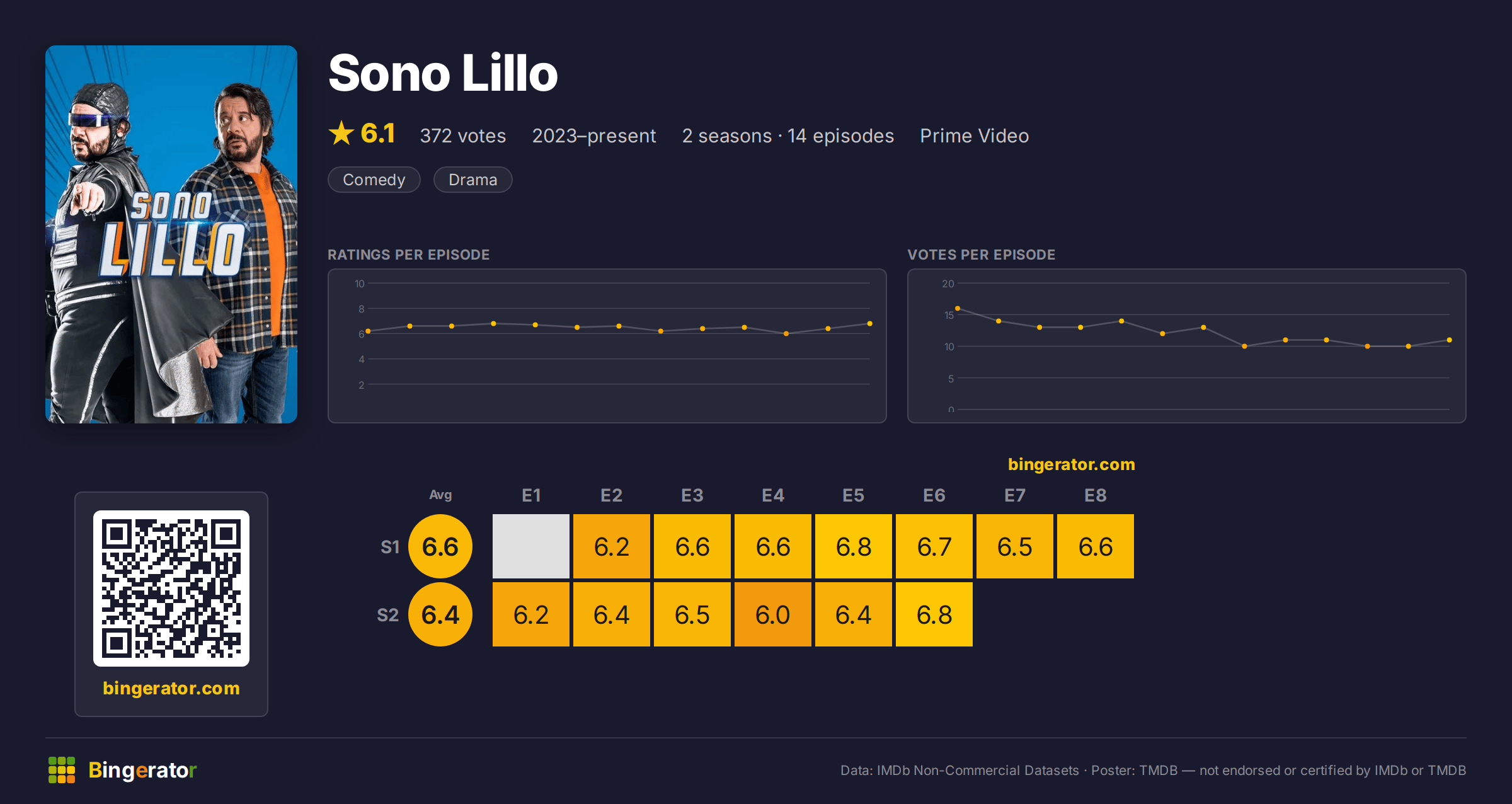The image size is (1512, 804).
Task: Open bingerator.com link under QR code
Action: coord(171,688)
